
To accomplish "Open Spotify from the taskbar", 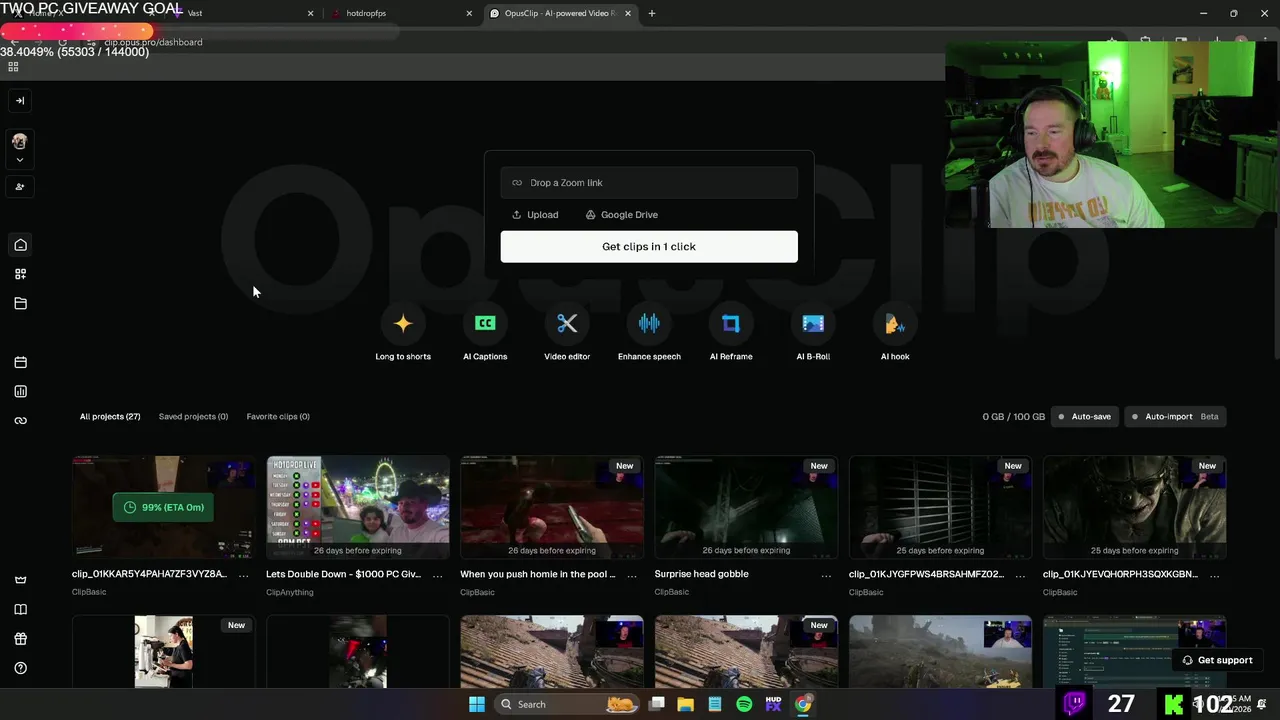I will 744,704.
